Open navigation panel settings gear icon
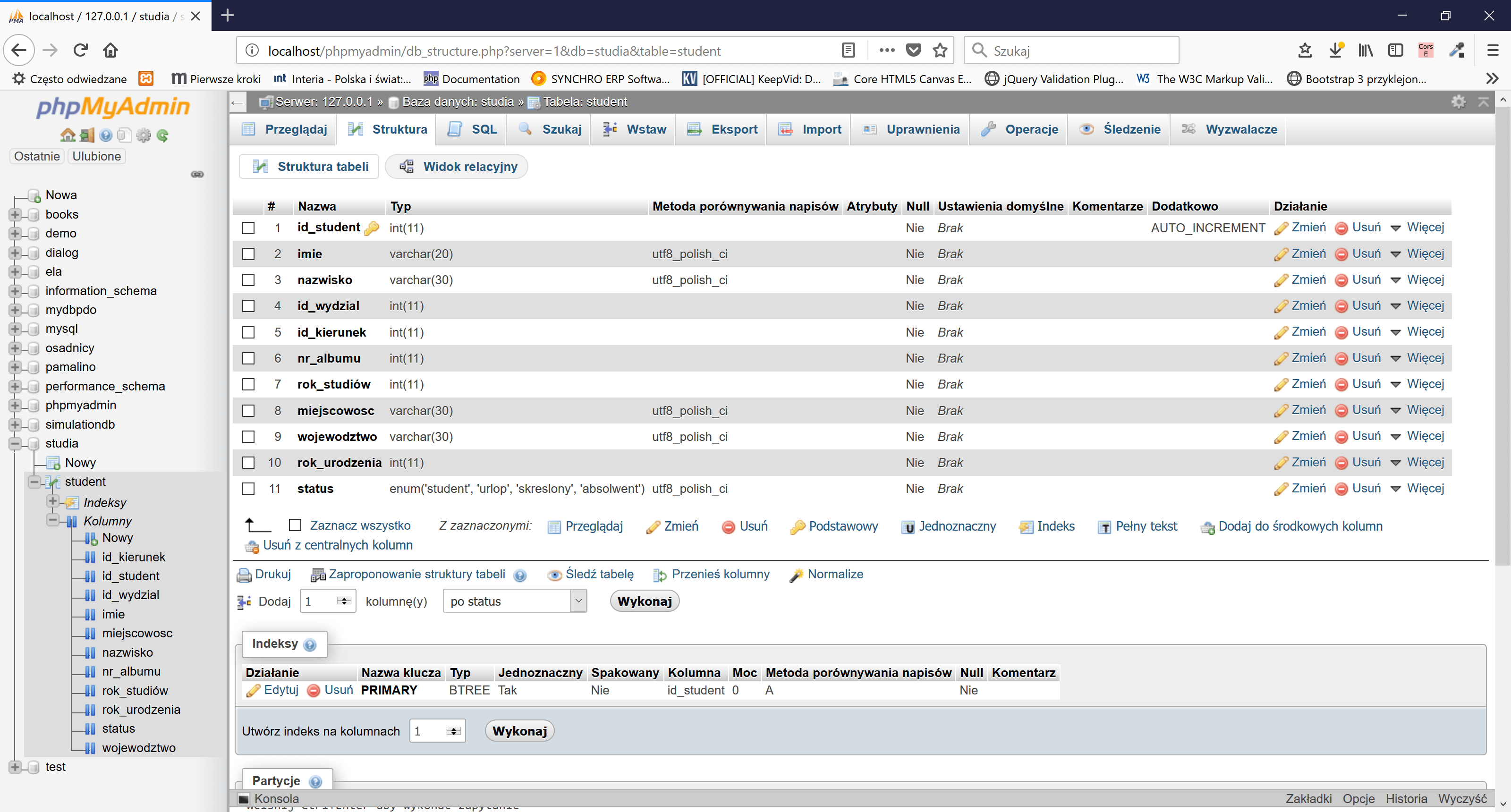This screenshot has width=1511, height=812. click(x=143, y=135)
